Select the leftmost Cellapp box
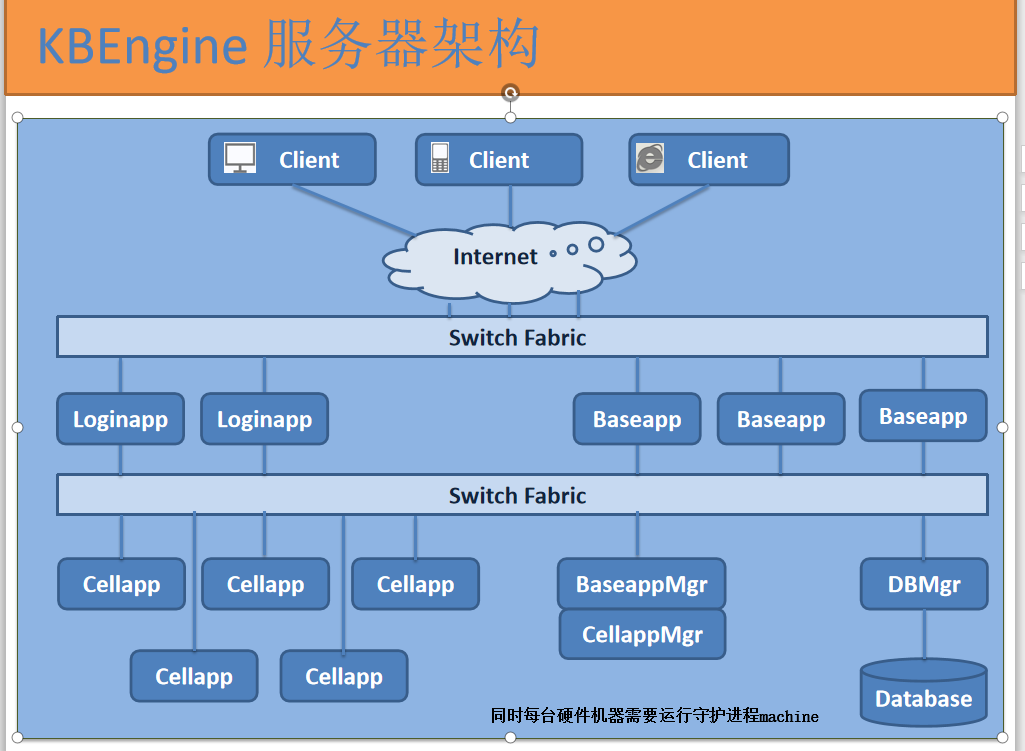Image resolution: width=1025 pixels, height=751 pixels. (x=121, y=584)
